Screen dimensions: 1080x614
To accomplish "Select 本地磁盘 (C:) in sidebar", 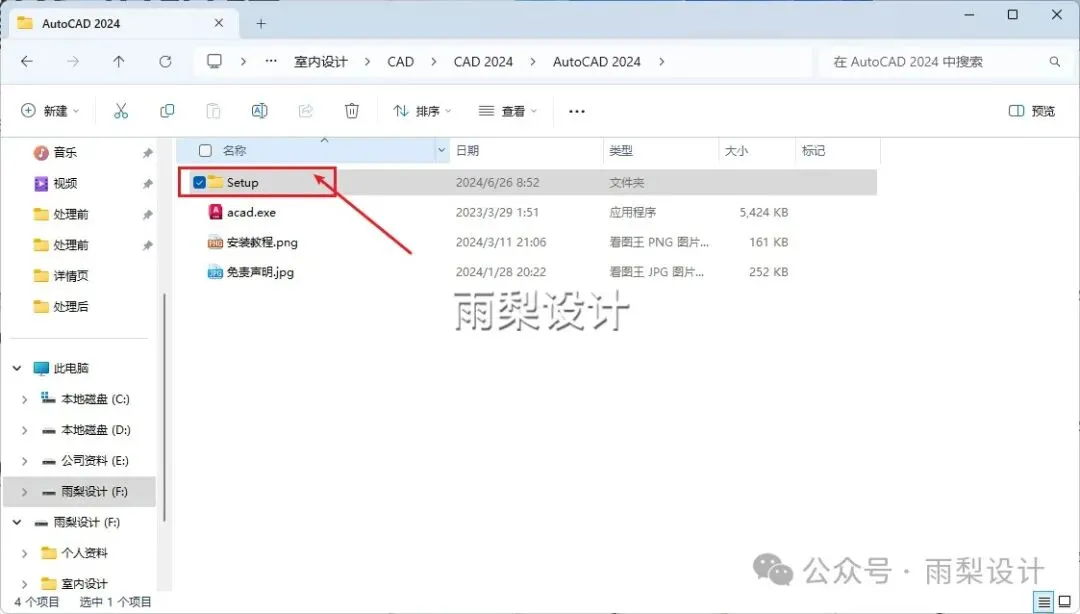I will pos(95,399).
